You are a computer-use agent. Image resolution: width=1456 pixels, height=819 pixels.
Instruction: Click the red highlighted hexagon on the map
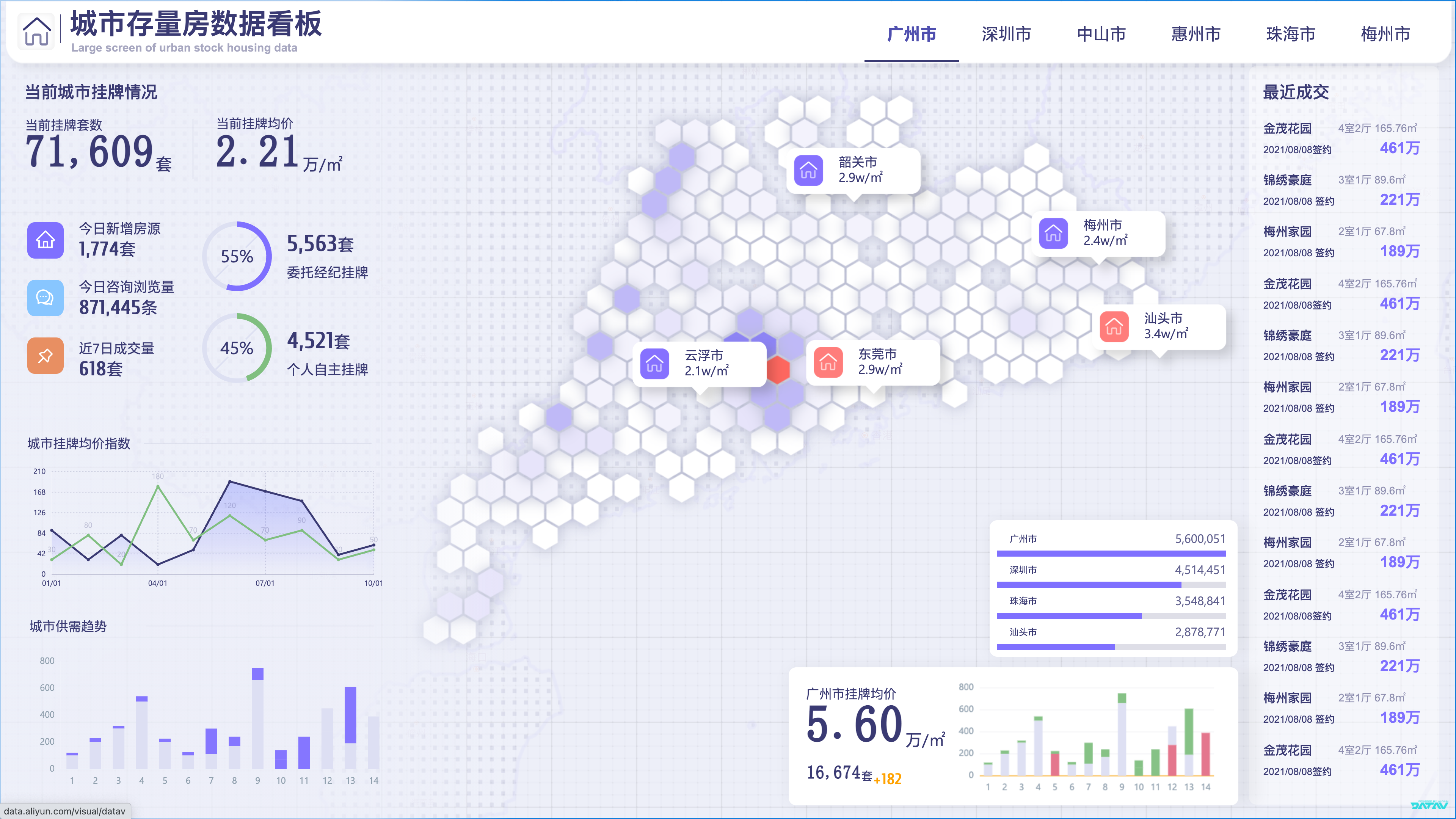click(x=778, y=370)
